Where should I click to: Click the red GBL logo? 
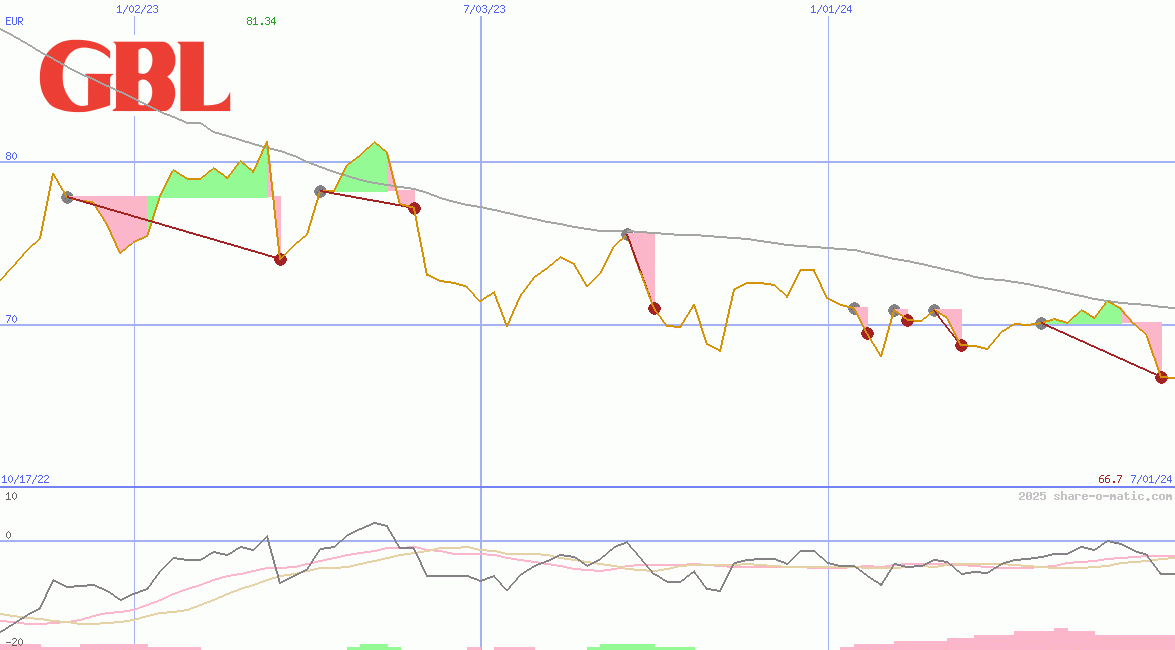(135, 77)
